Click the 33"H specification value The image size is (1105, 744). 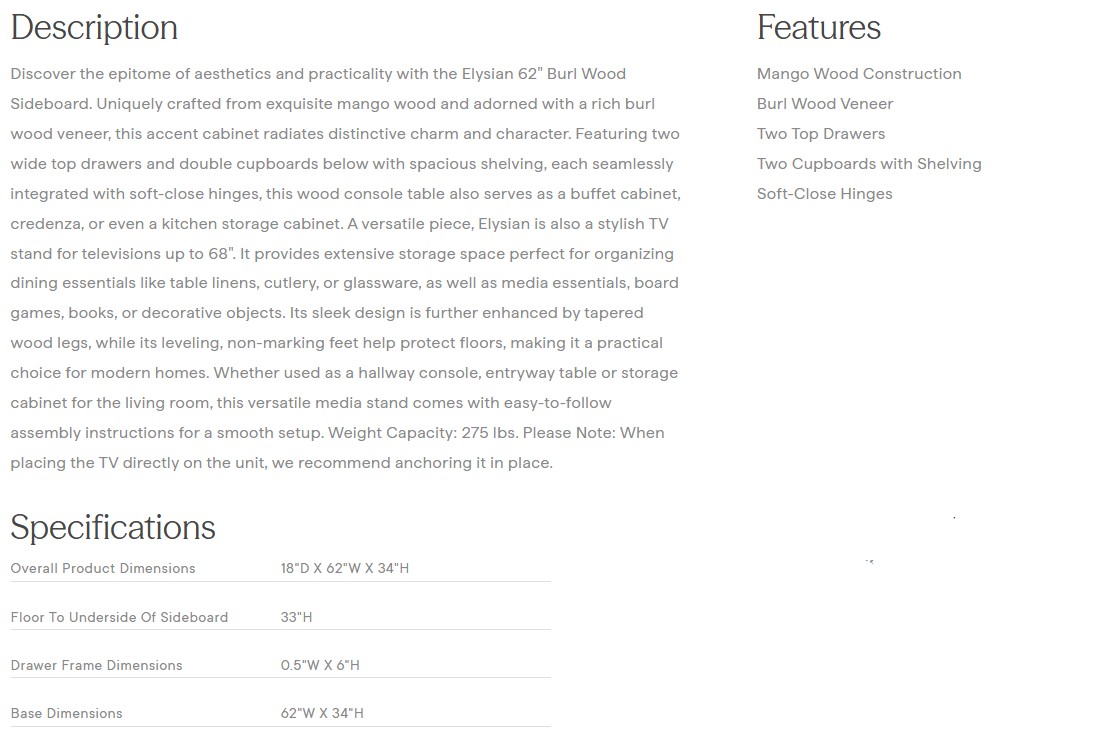(296, 617)
